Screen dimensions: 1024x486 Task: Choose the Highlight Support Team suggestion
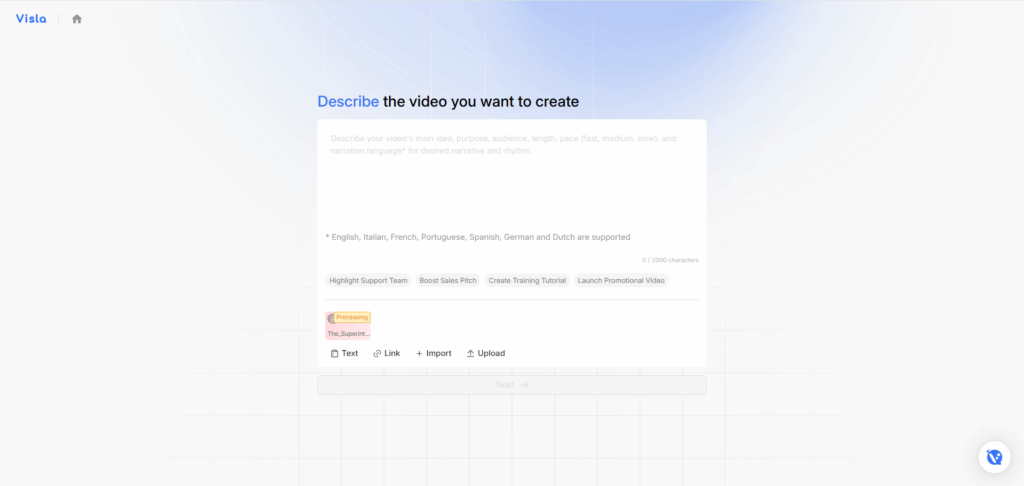click(x=368, y=280)
